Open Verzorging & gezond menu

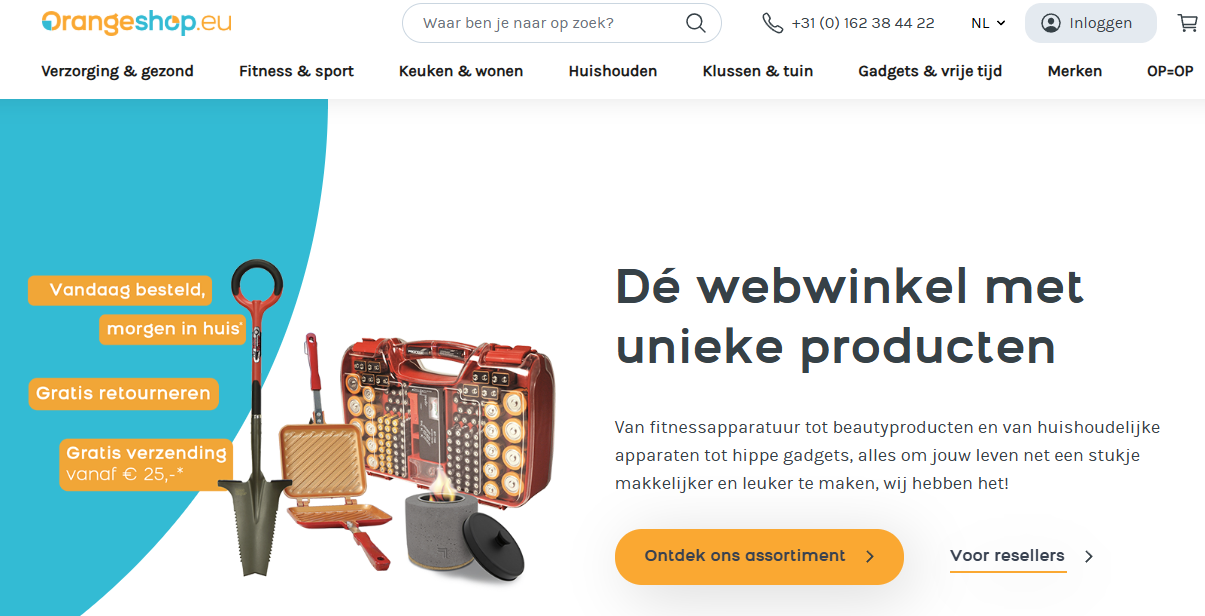tap(117, 71)
